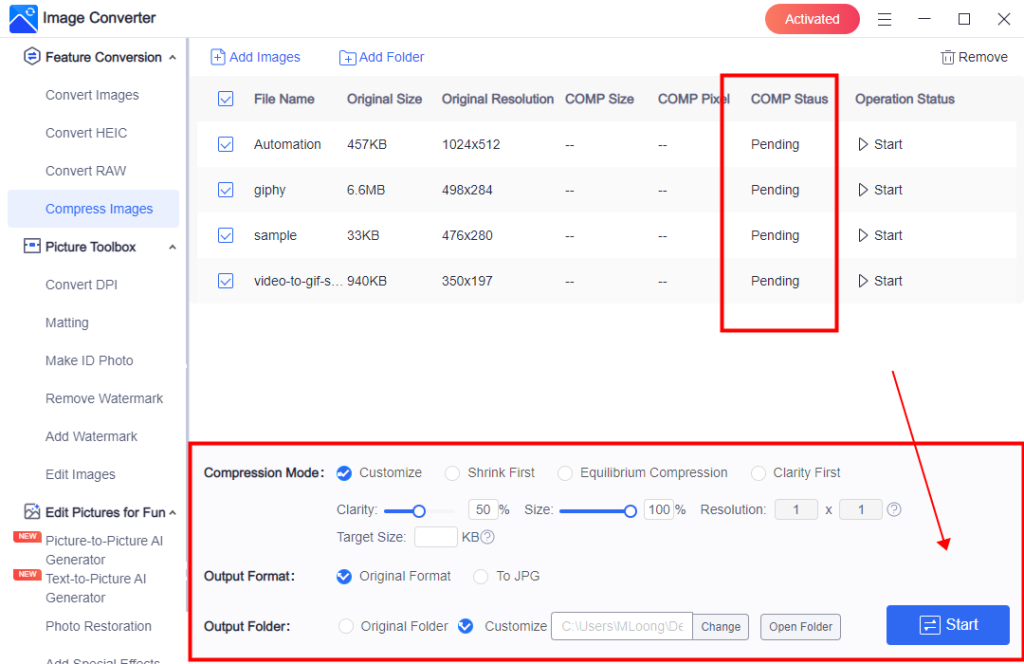The width and height of the screenshot is (1024, 664).
Task: Click the Resolution help question mark
Action: tap(894, 509)
